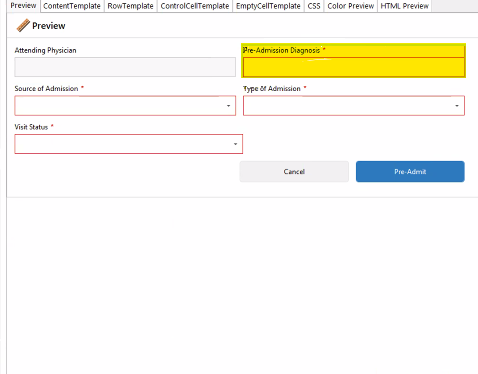Click the Pre-Admission Diagnosis label
Viewport: 478px width, 374px height.
281,50
